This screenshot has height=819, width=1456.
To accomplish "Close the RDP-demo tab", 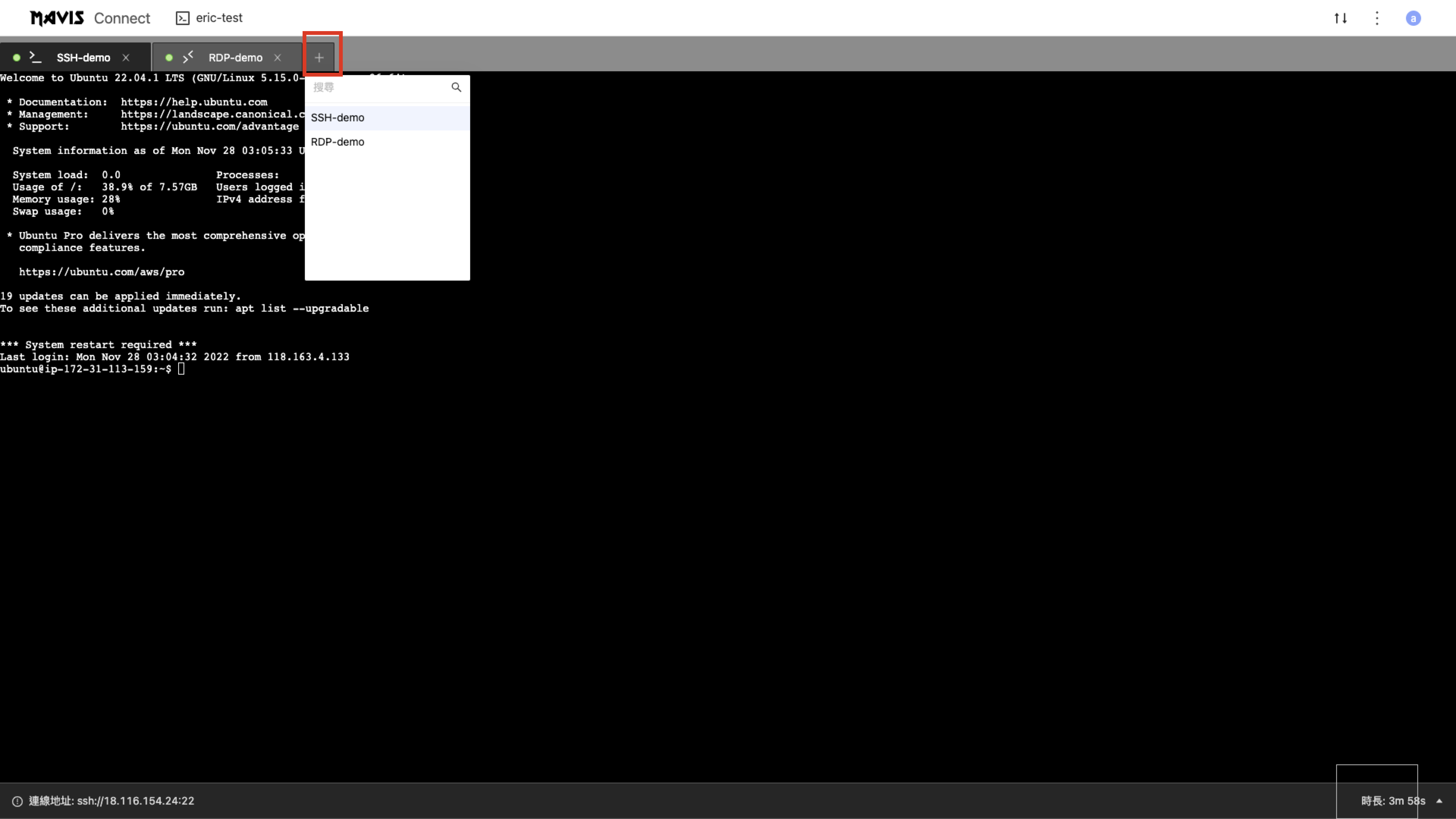I will (x=278, y=58).
